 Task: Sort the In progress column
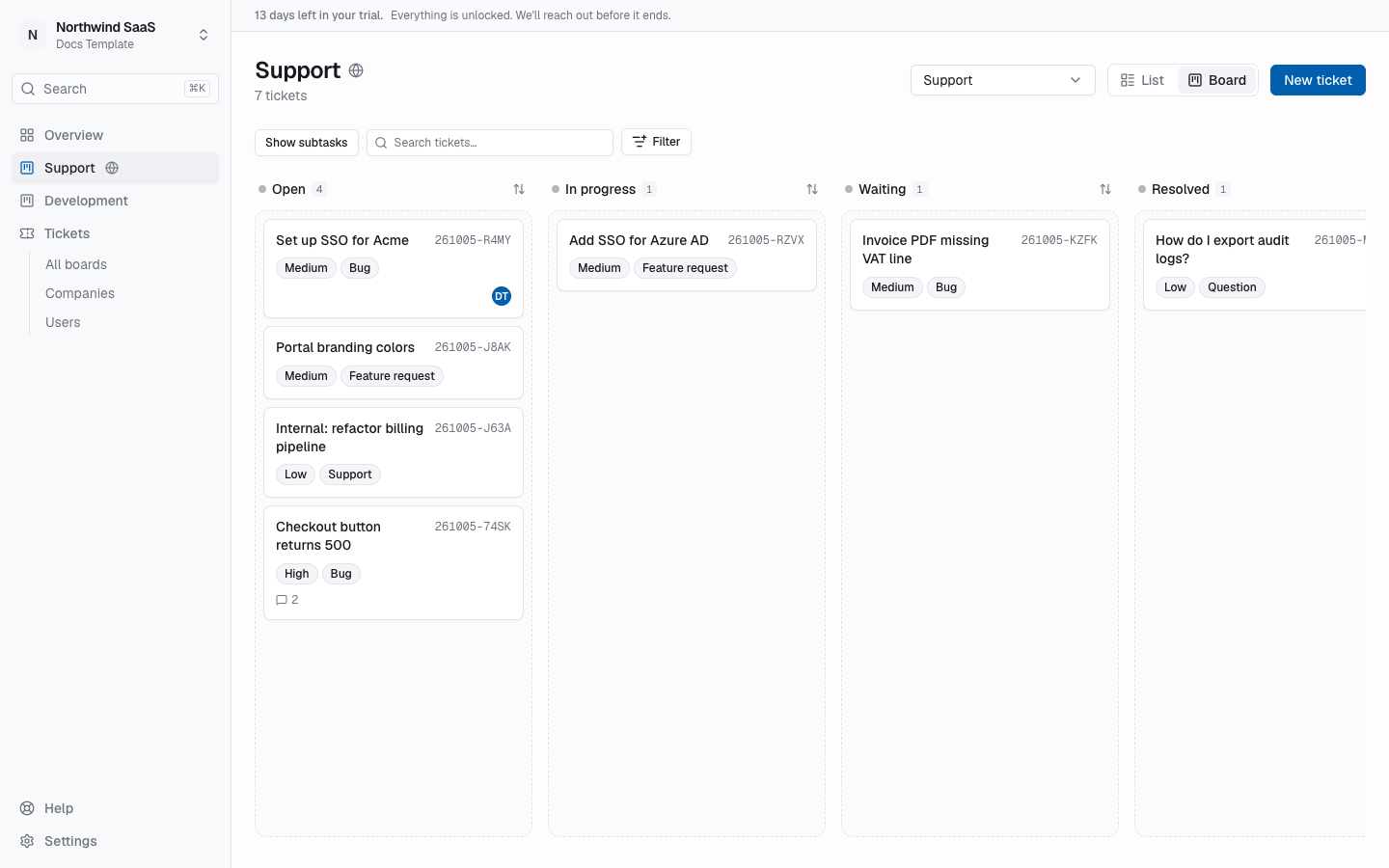pos(812,189)
